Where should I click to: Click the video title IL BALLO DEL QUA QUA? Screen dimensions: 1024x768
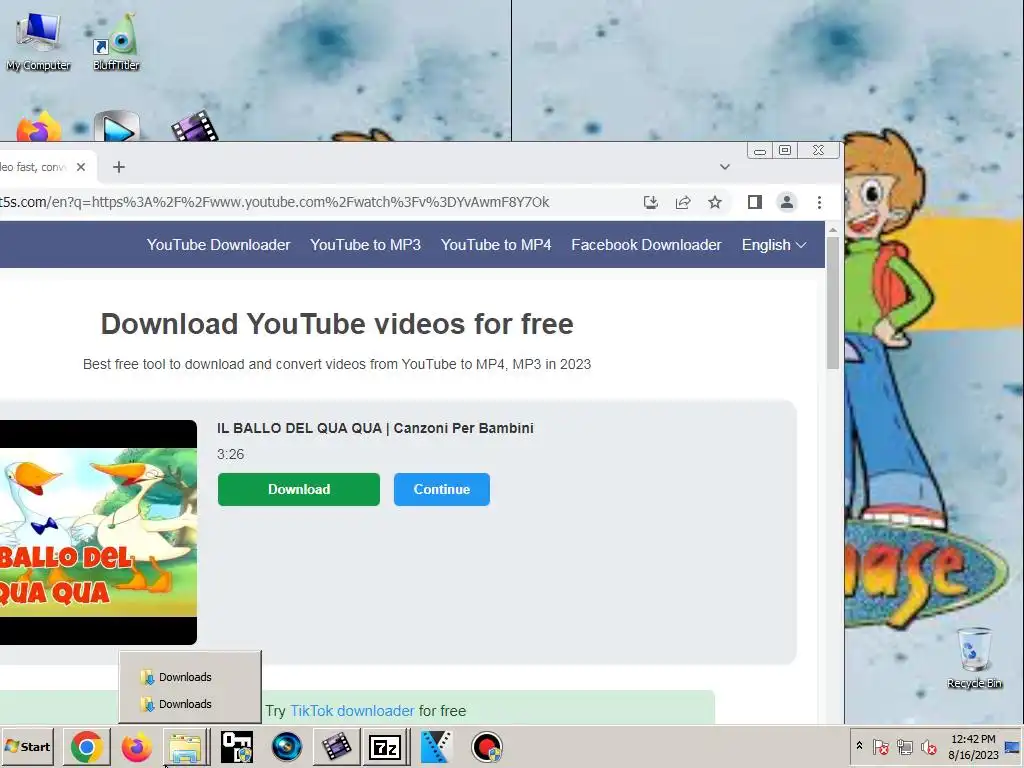click(x=375, y=428)
